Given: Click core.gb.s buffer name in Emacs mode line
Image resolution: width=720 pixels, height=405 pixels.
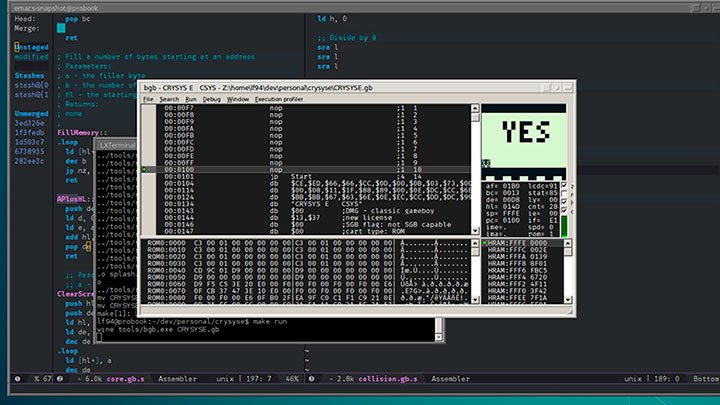Looking at the screenshot, I should [124, 380].
